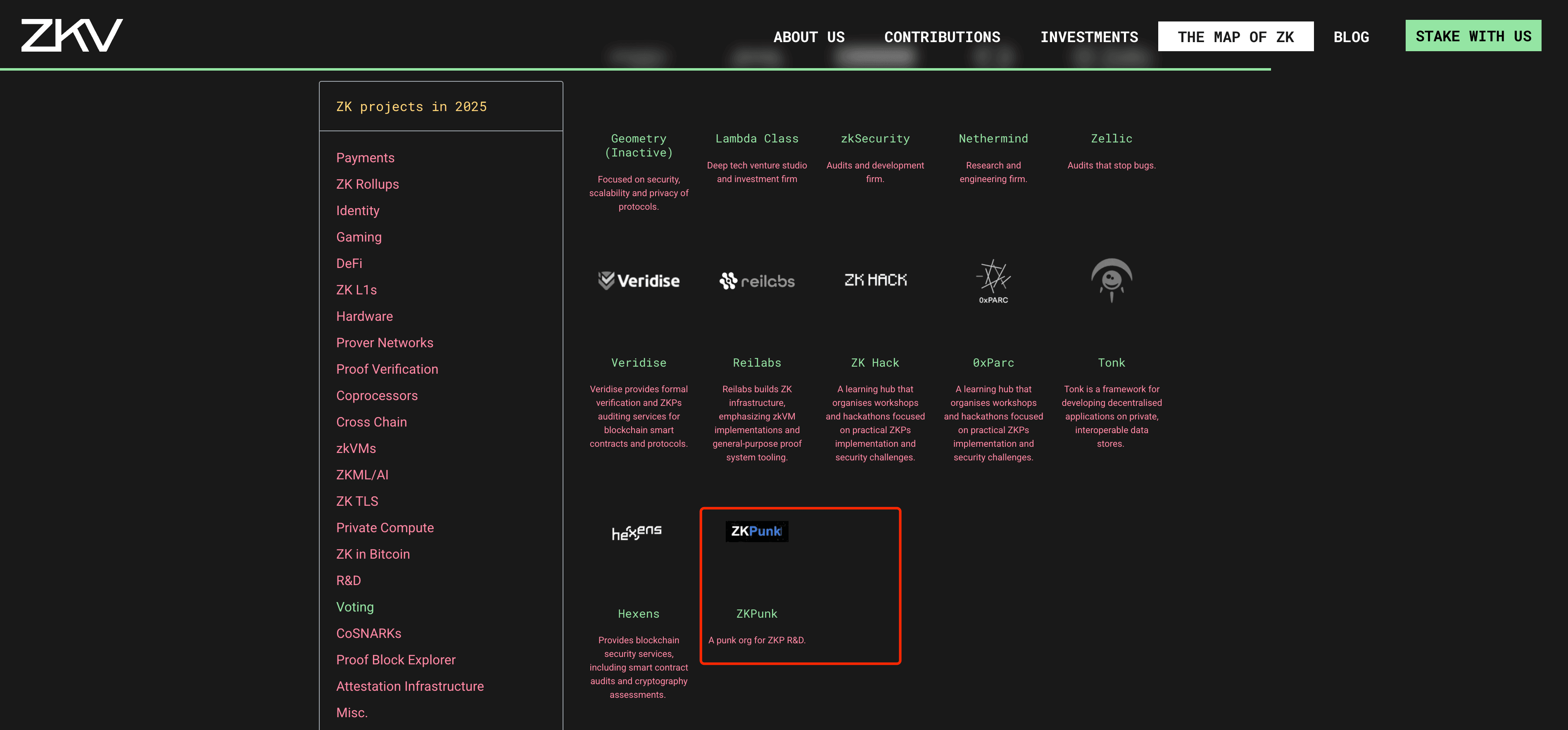
Task: Select ZK Rollups category
Action: point(367,184)
